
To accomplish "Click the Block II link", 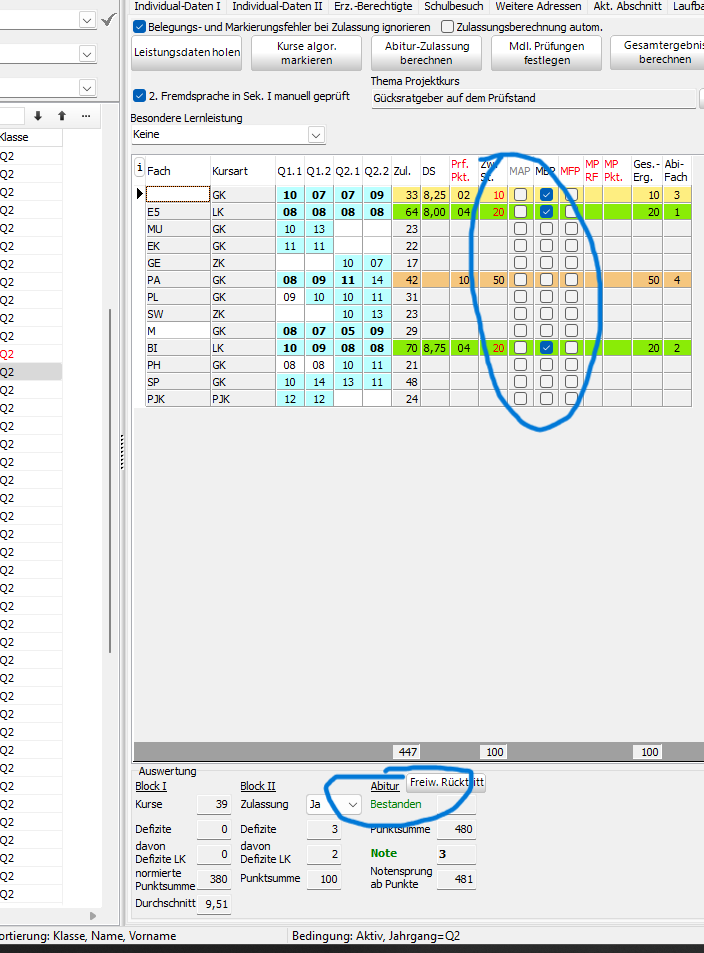I will pyautogui.click(x=258, y=786).
